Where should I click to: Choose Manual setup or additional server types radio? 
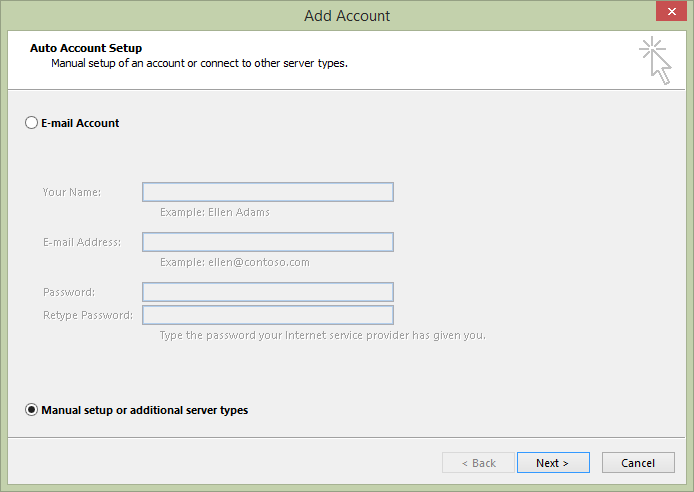31,410
